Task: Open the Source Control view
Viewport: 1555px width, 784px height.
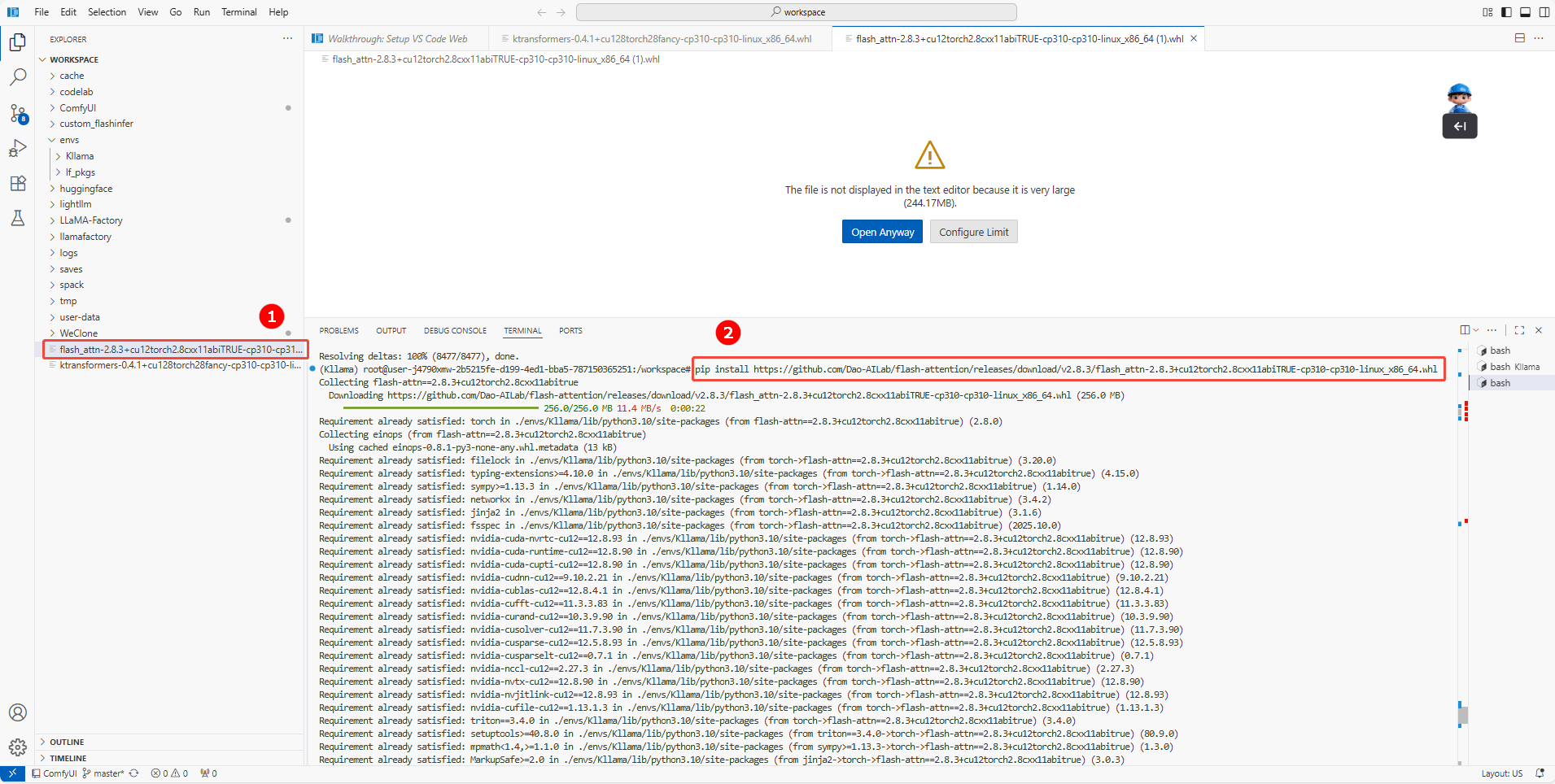Action: [x=17, y=113]
